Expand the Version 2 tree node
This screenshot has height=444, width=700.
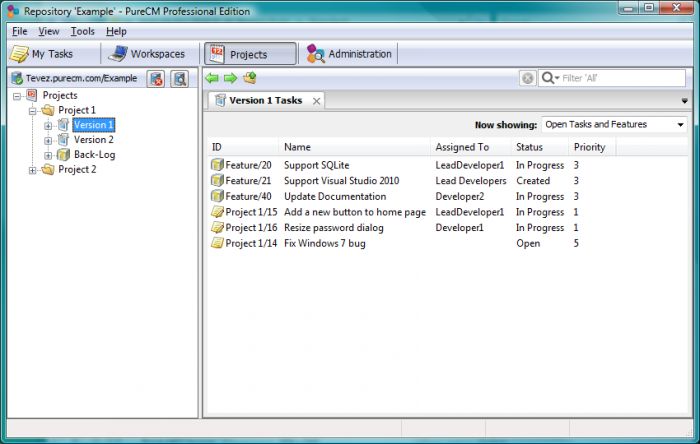coord(48,141)
